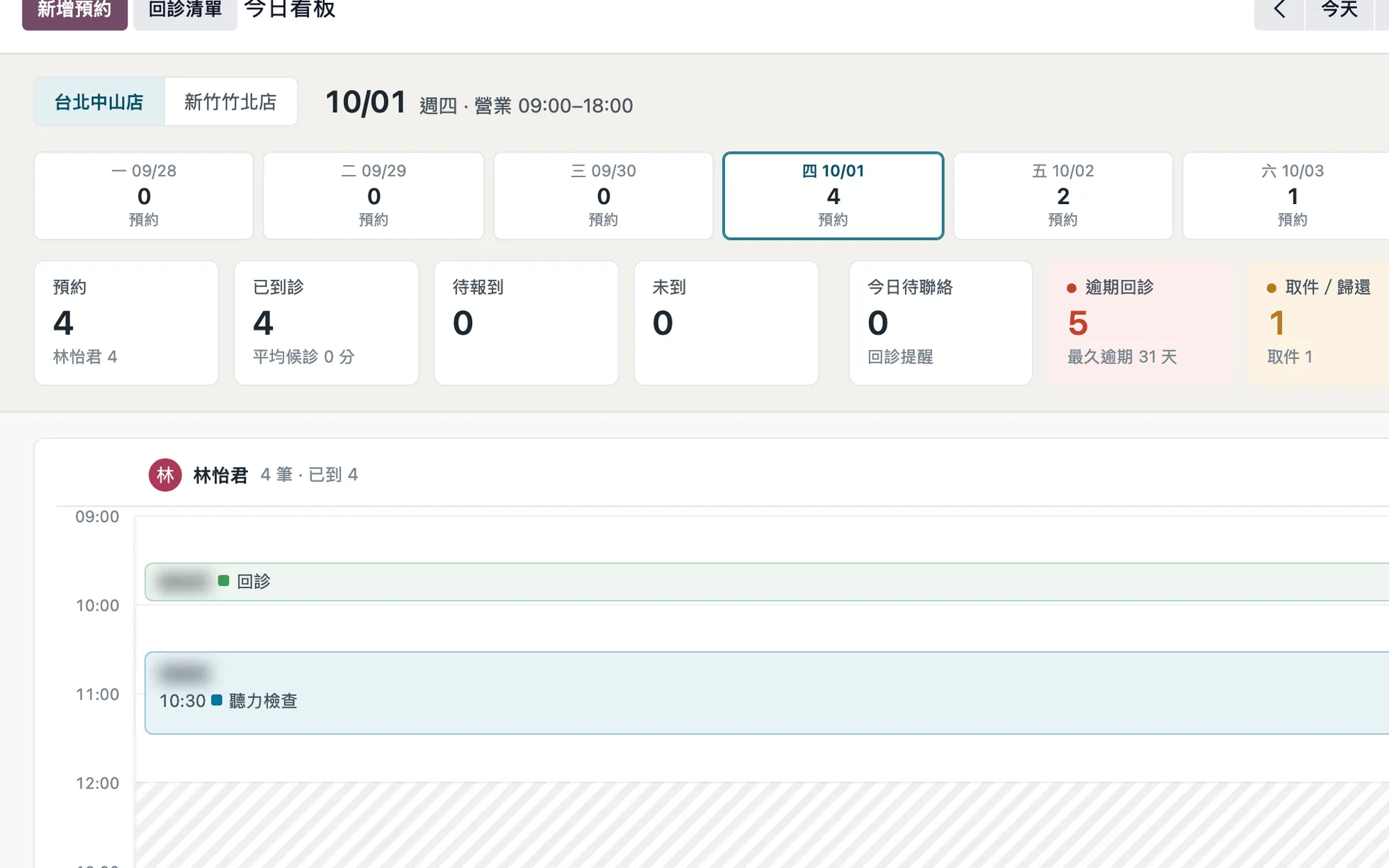Click the green 回診 status square
Image resolution: width=1389 pixels, height=868 pixels.
223,580
